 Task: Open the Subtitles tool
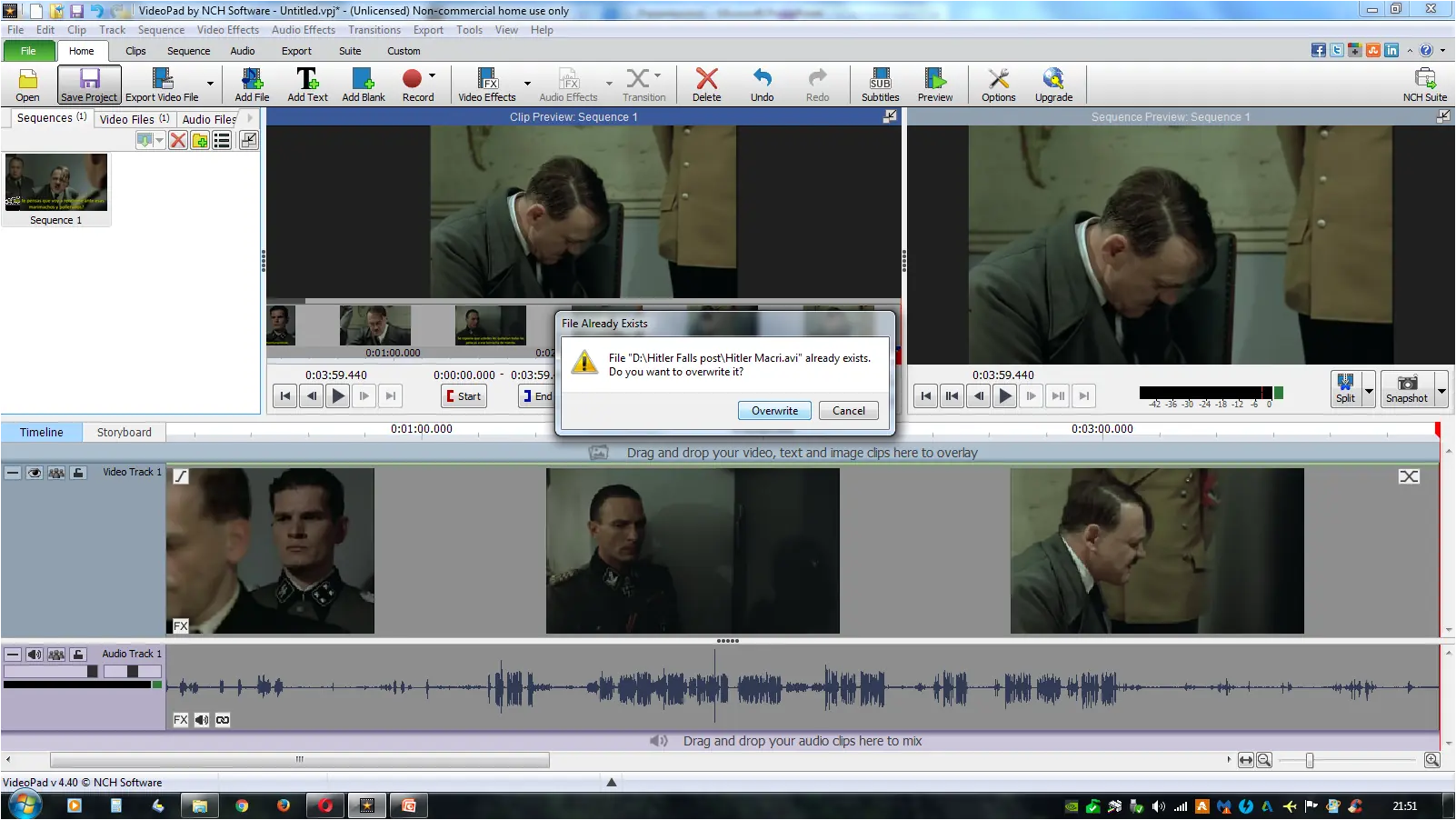pos(881,85)
